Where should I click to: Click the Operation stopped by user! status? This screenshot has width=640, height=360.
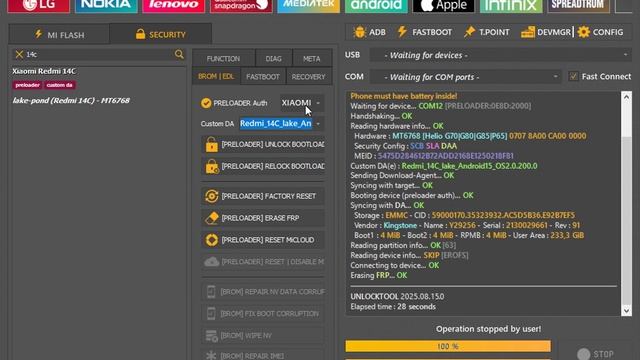tap(489, 329)
